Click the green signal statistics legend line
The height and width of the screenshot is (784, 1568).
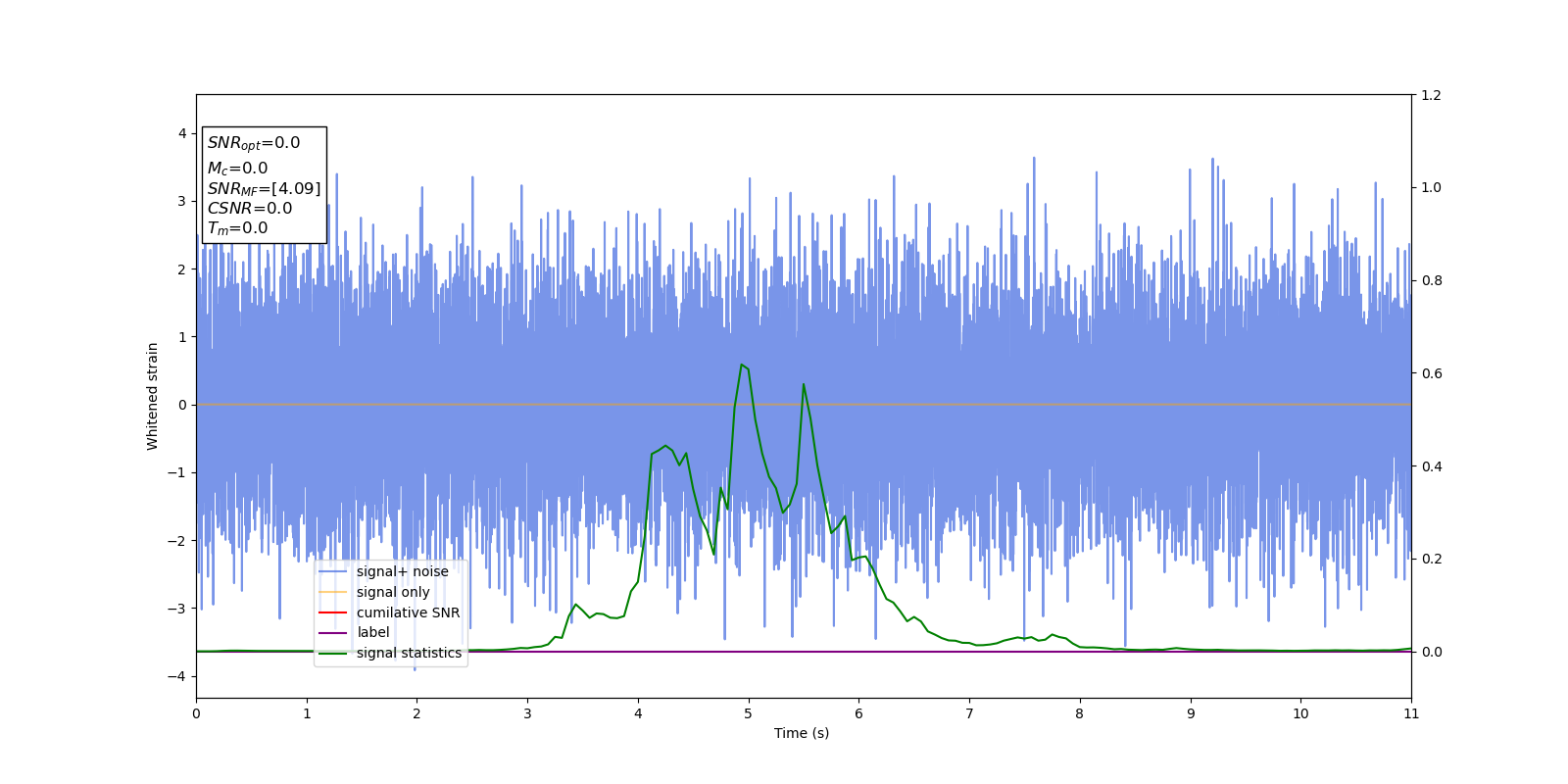[x=333, y=653]
